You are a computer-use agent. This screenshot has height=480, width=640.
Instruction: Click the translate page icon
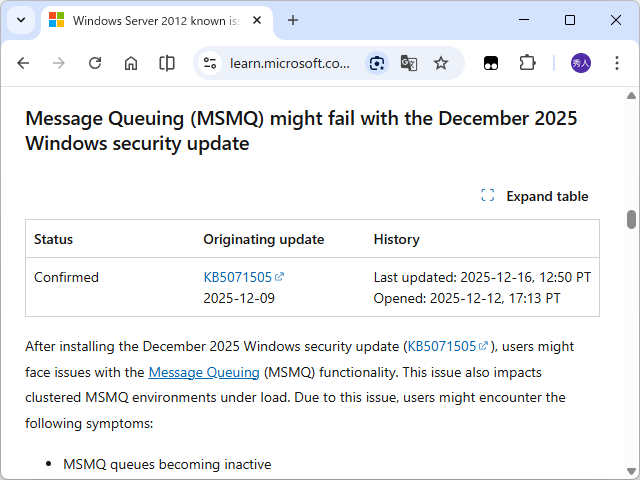click(x=408, y=63)
